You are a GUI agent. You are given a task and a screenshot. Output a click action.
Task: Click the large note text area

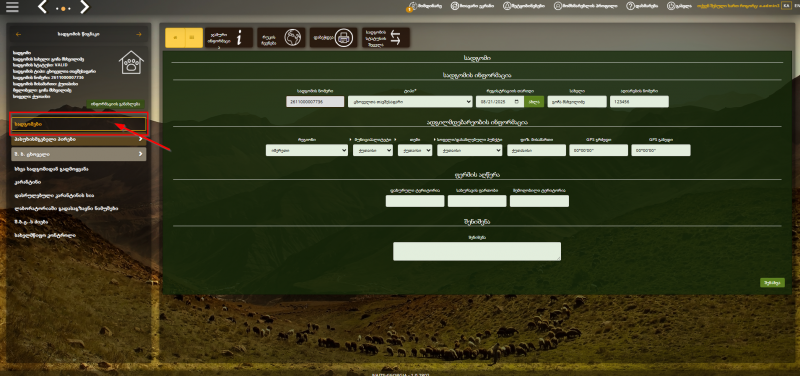click(477, 252)
